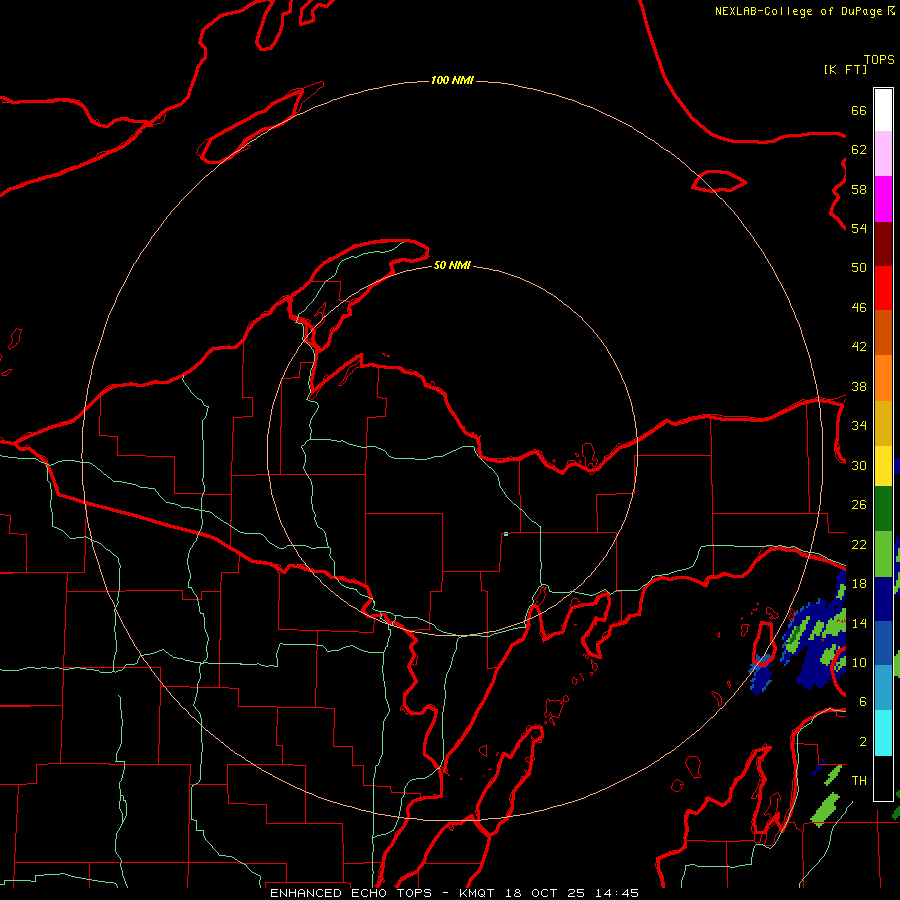Viewport: 900px width, 900px height.
Task: Click the KMQT station identifier
Action: [478, 893]
